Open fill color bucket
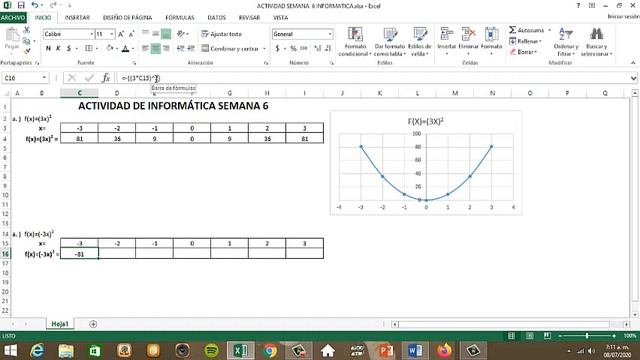This screenshot has width=640, height=360. [x=109, y=49]
